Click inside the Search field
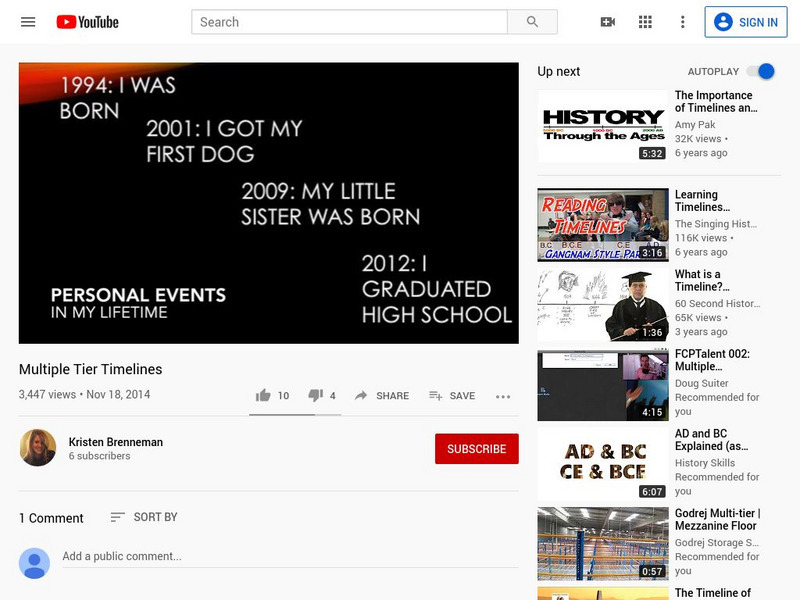 click(349, 22)
